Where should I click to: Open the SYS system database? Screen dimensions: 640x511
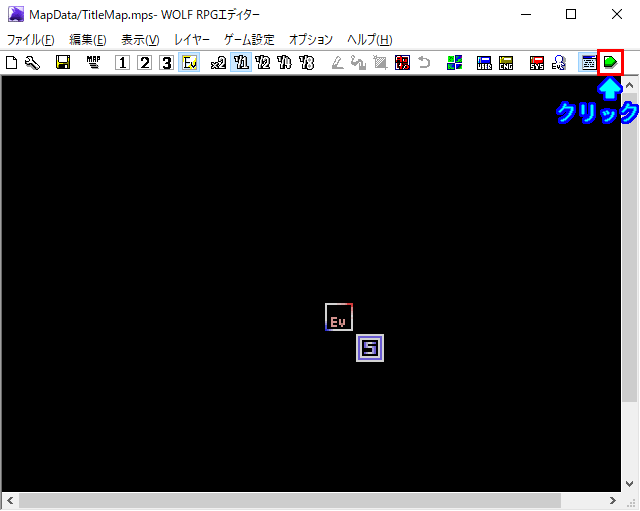coord(537,63)
